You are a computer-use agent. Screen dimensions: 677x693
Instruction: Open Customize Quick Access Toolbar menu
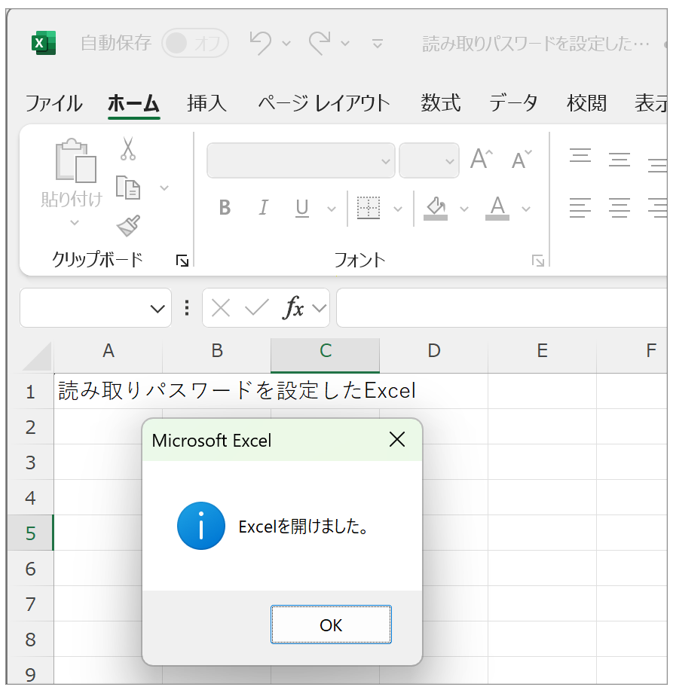pos(377,43)
